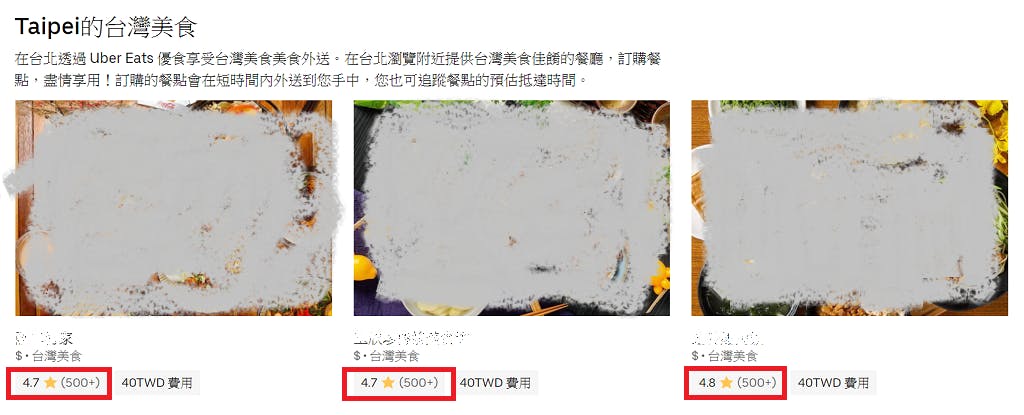
Task: Click the $ • 台灣美食 label under the left restaurant
Action: [48, 356]
